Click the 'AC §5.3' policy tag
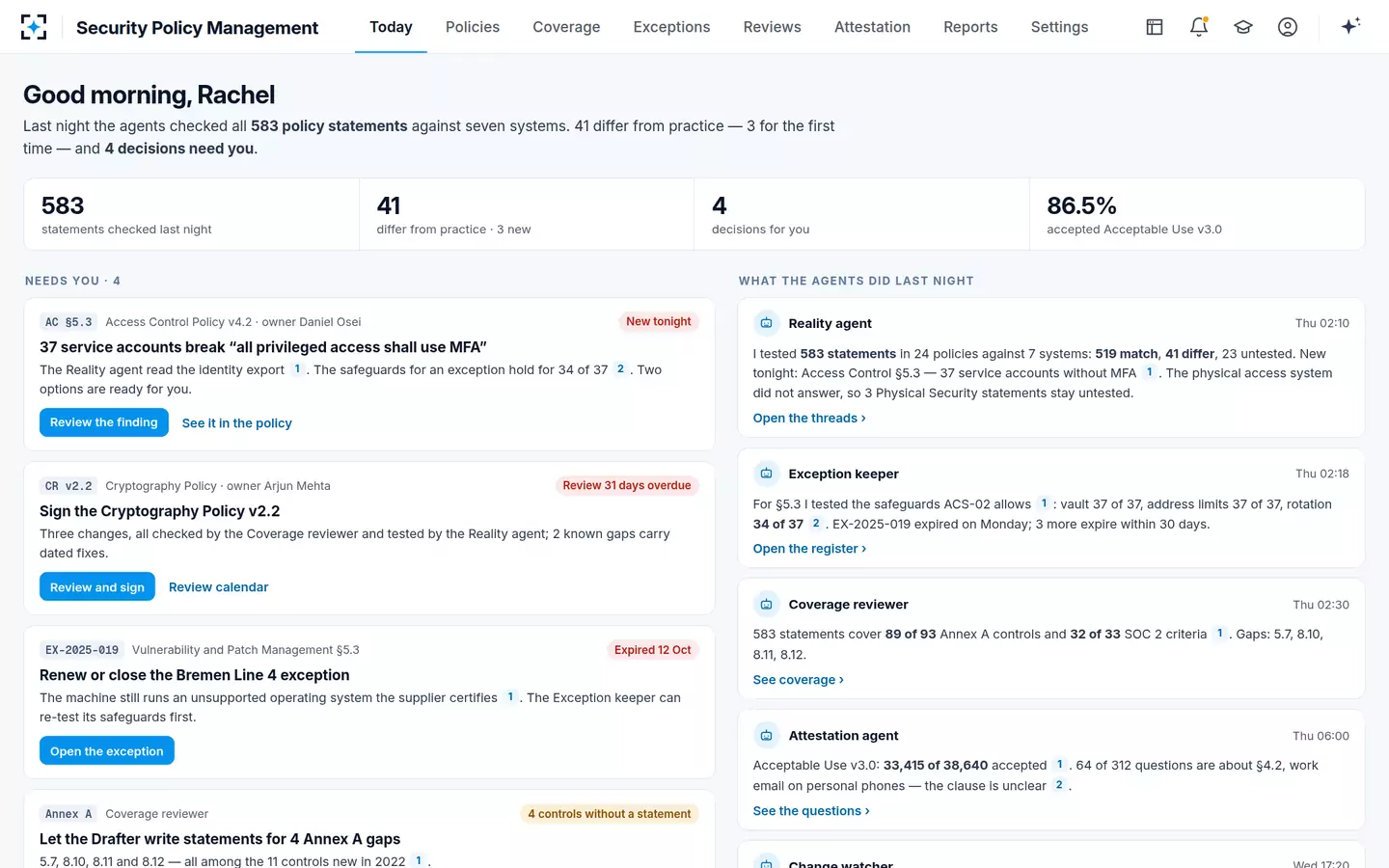The image size is (1389, 868). tap(68, 322)
